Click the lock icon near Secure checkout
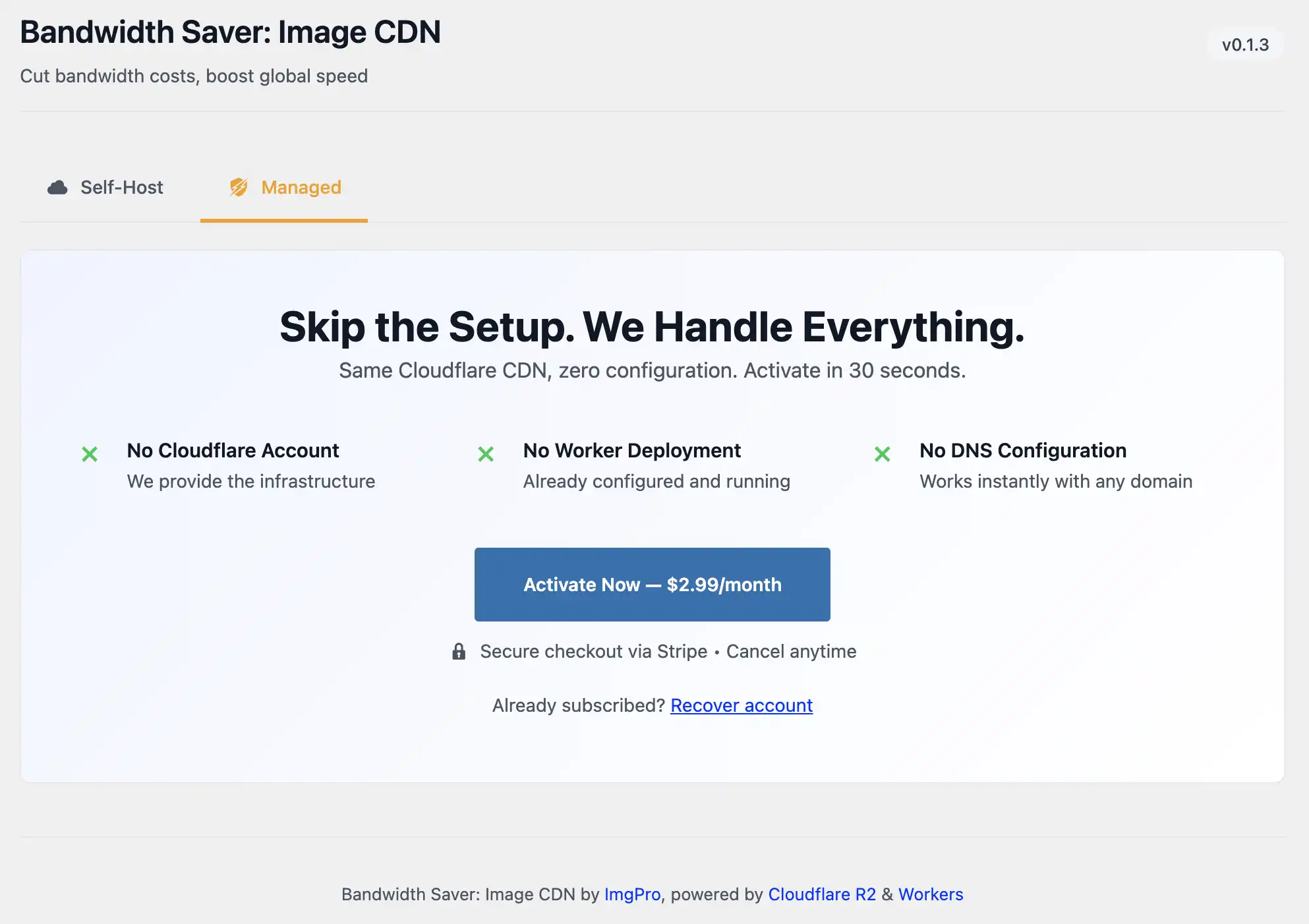This screenshot has height=924, width=1309. pyautogui.click(x=459, y=652)
